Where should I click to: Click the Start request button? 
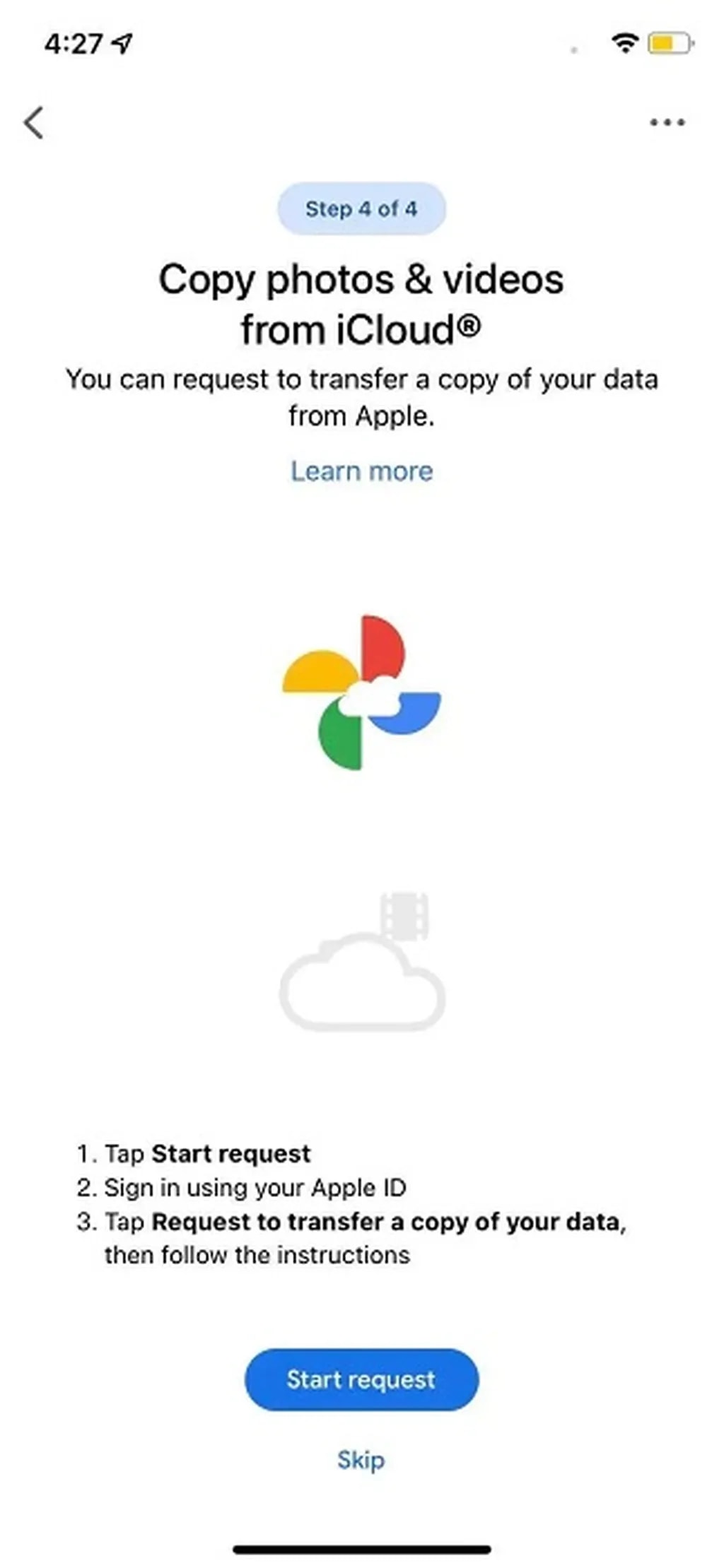click(361, 1379)
